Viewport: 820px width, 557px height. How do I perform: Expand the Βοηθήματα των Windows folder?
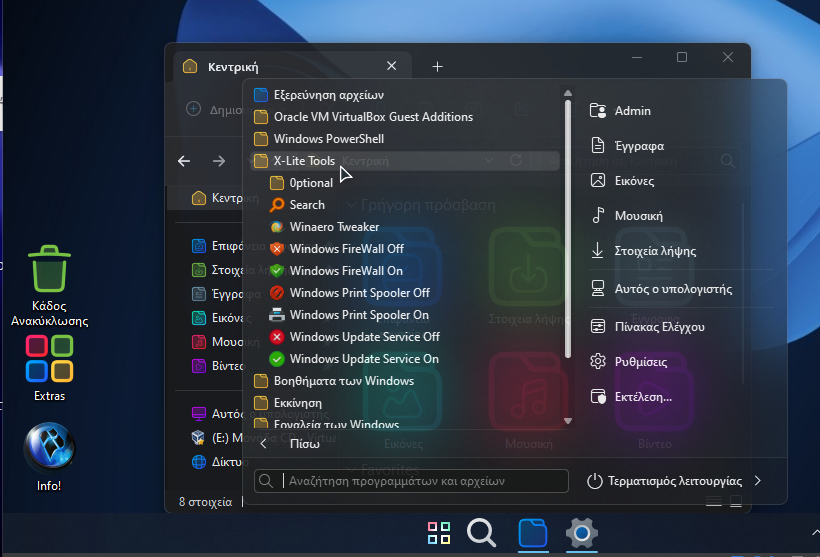pos(334,380)
